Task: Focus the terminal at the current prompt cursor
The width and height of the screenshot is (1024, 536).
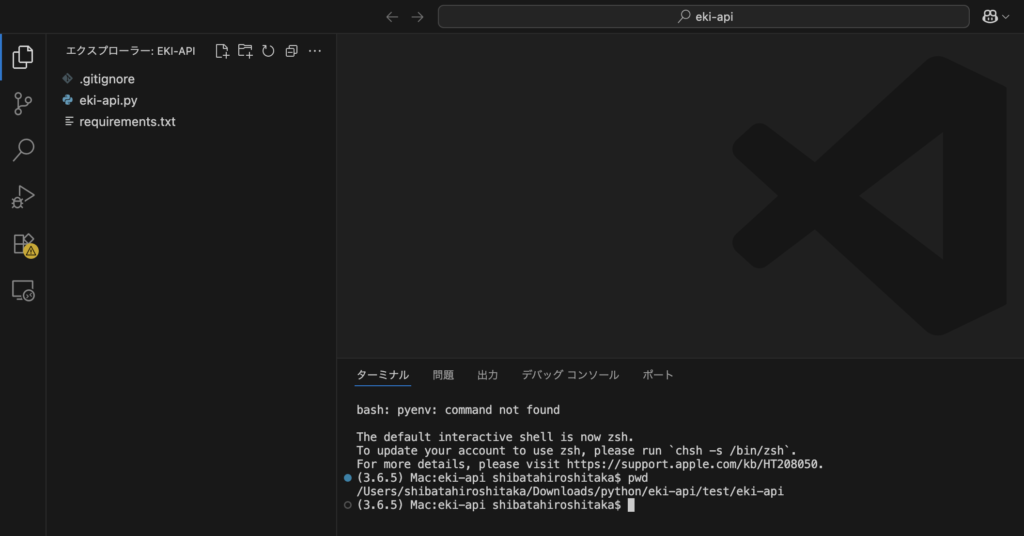Action: click(631, 505)
